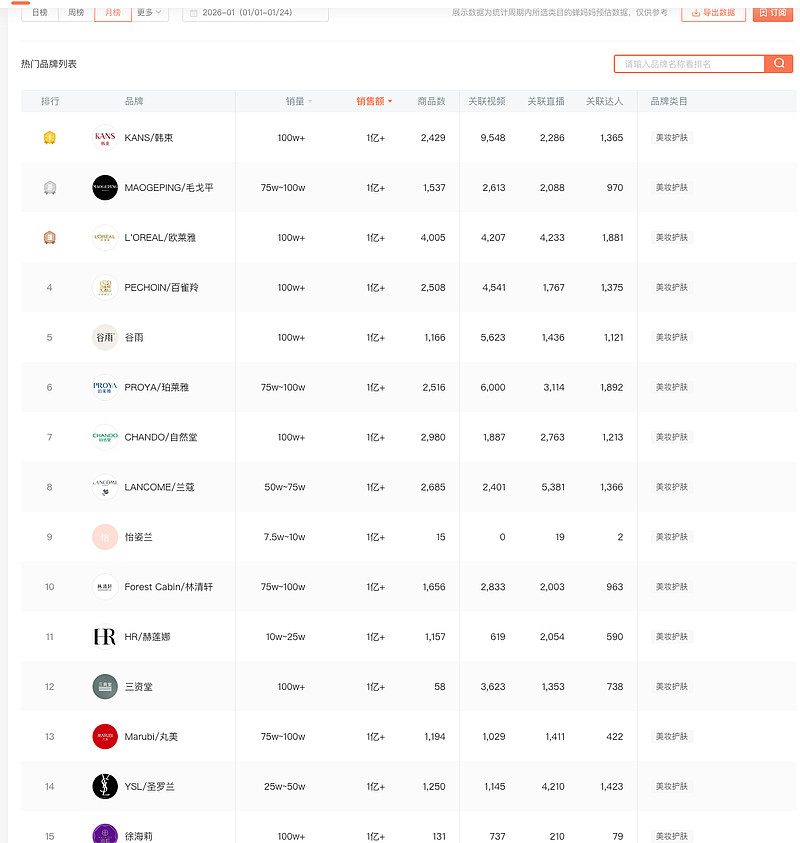Open the YSL/圣罗兰 brand name link
The image size is (800, 843).
[x=149, y=787]
